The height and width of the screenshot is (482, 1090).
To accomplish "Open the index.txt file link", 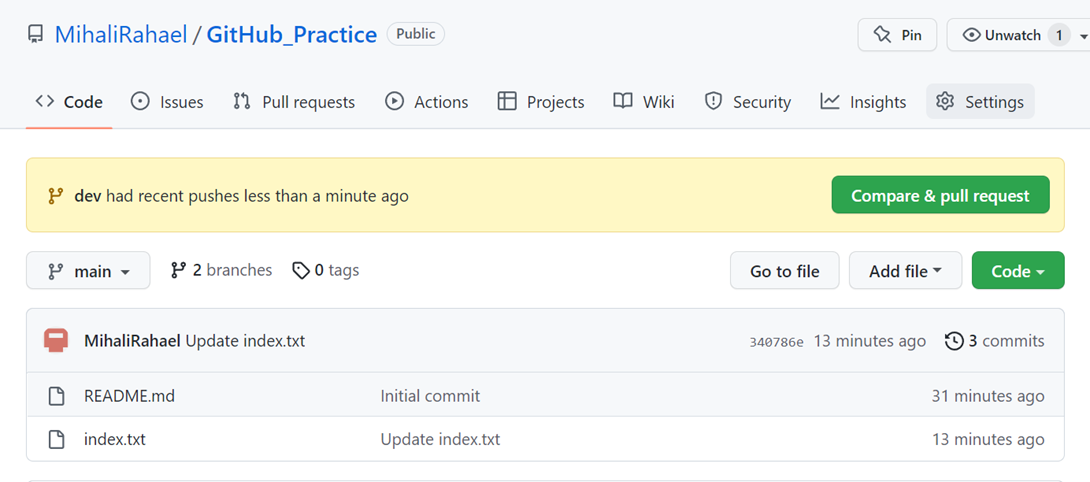I will click(x=115, y=439).
